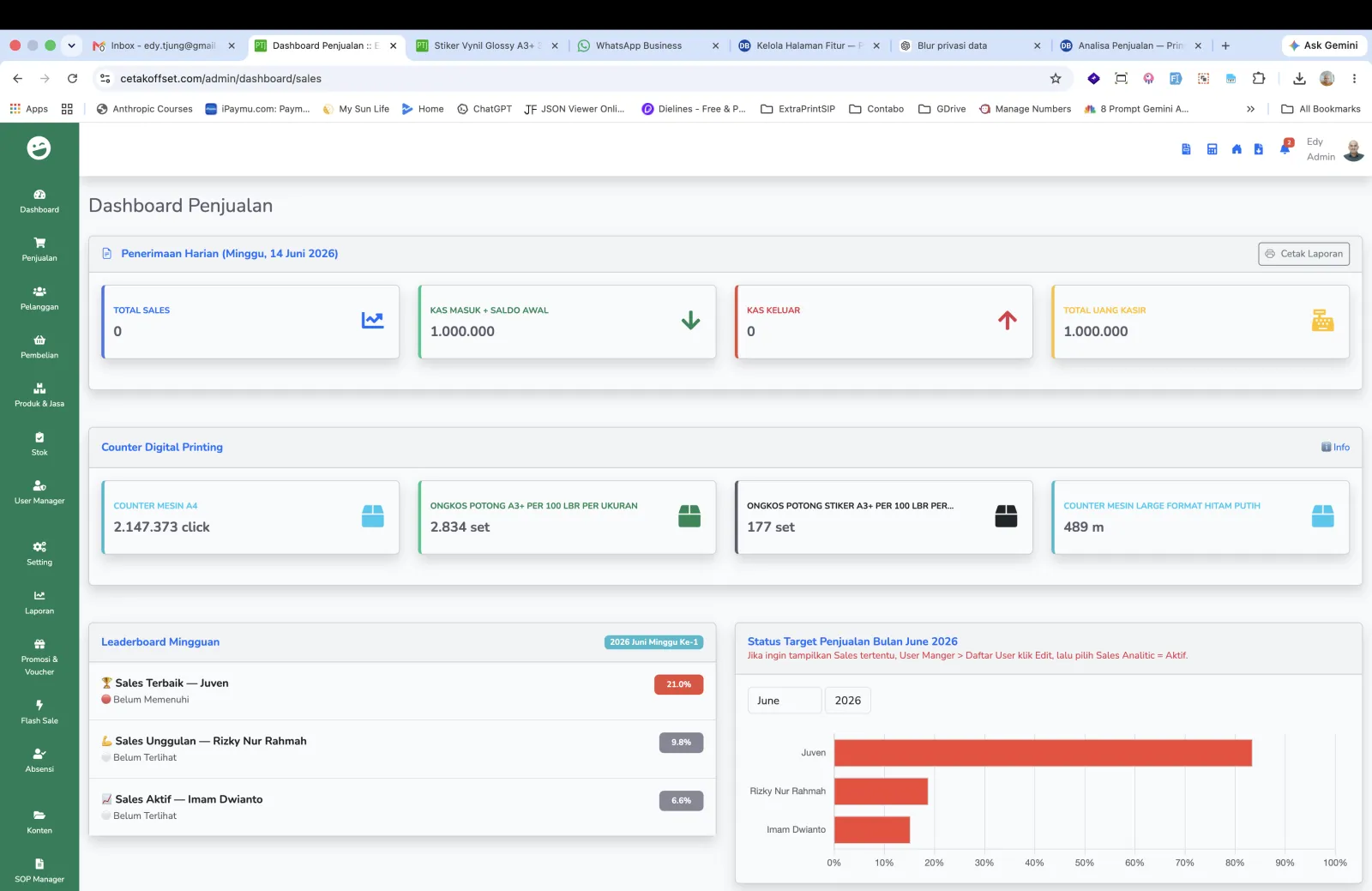1372x891 pixels.
Task: Open the All Bookmarks folder
Action: 1321,109
